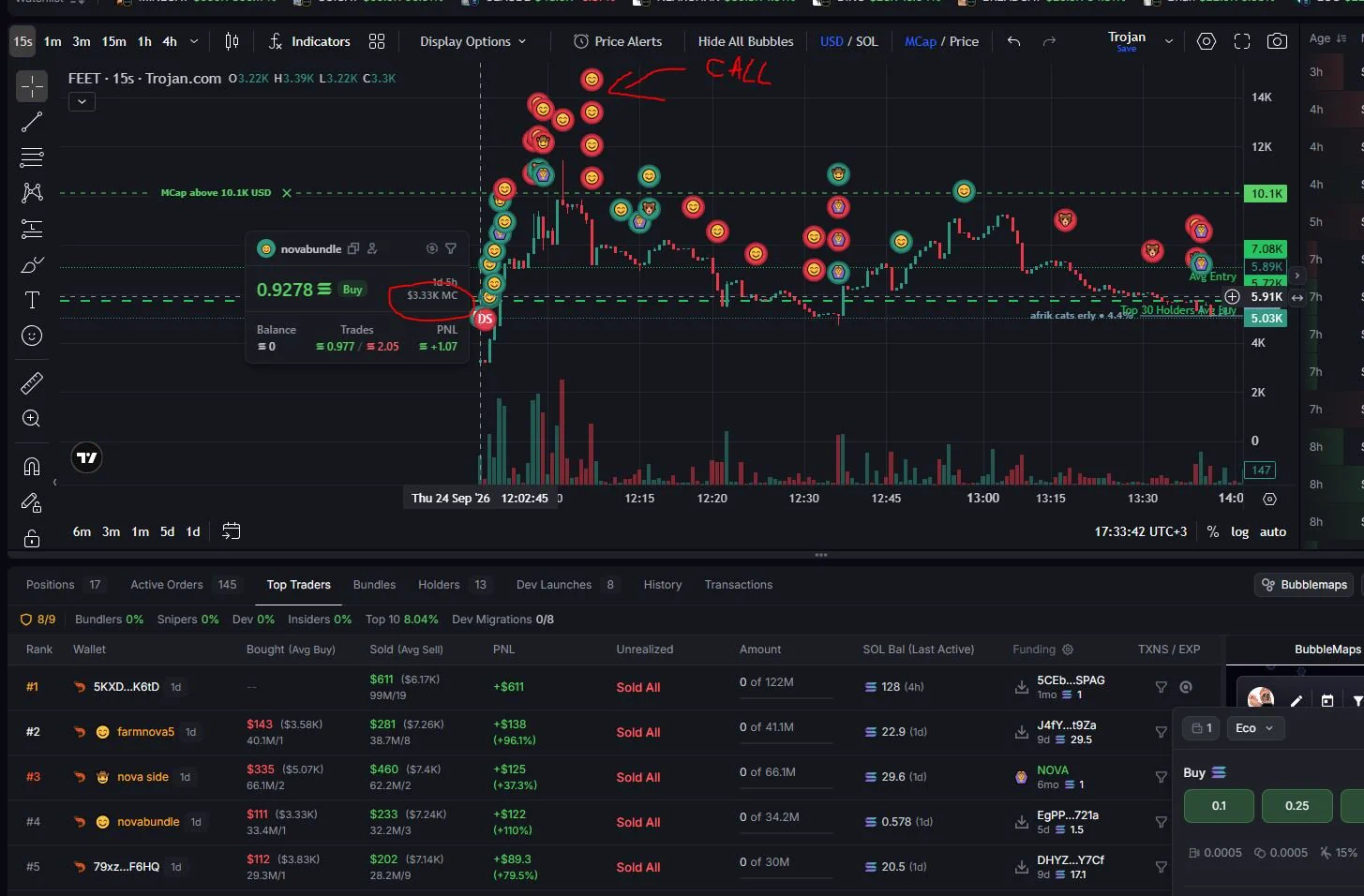Open the Positions tab
1364x896 pixels.
click(64, 585)
